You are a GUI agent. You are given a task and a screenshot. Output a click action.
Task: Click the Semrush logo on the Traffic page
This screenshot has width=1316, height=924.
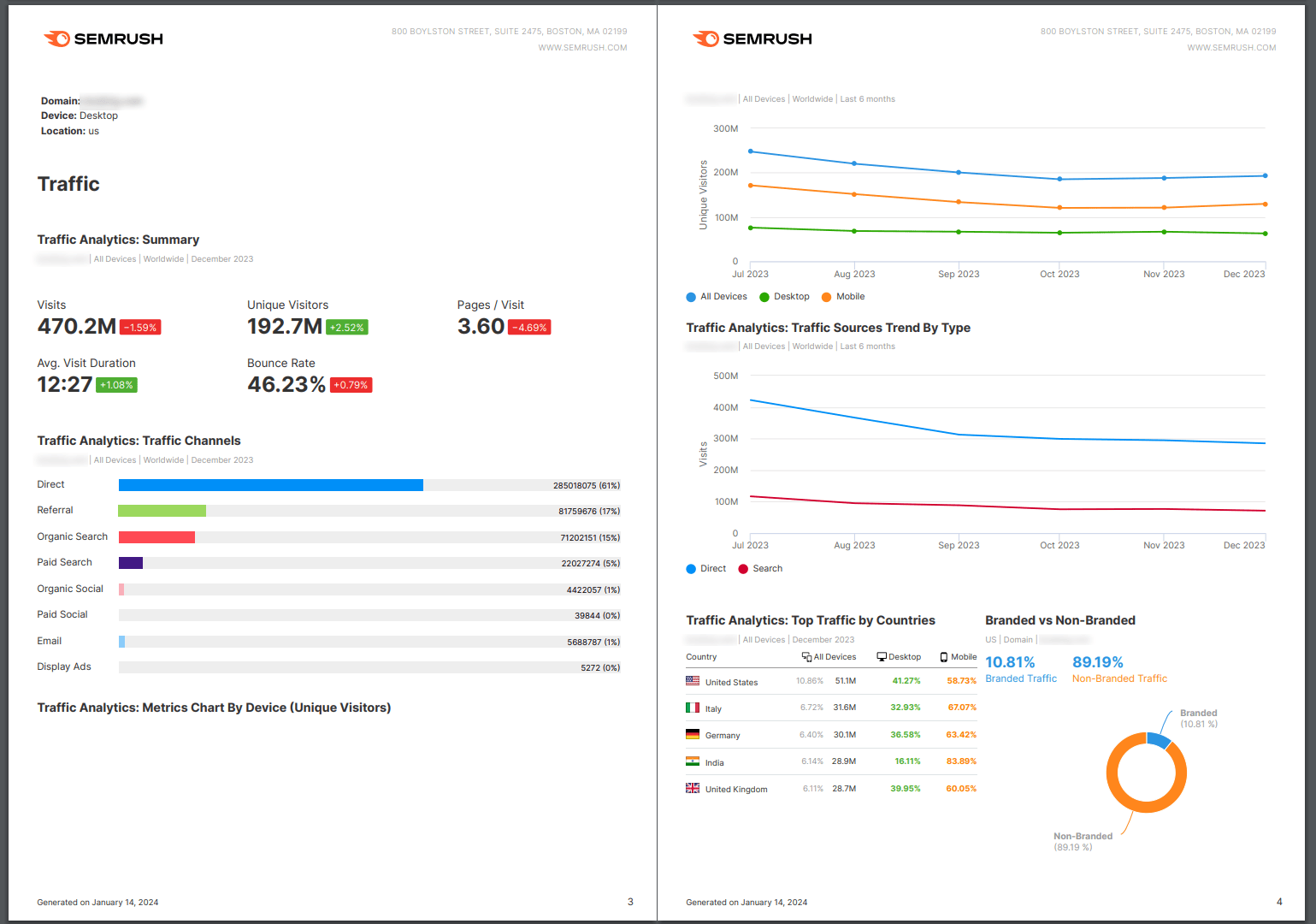coord(102,38)
